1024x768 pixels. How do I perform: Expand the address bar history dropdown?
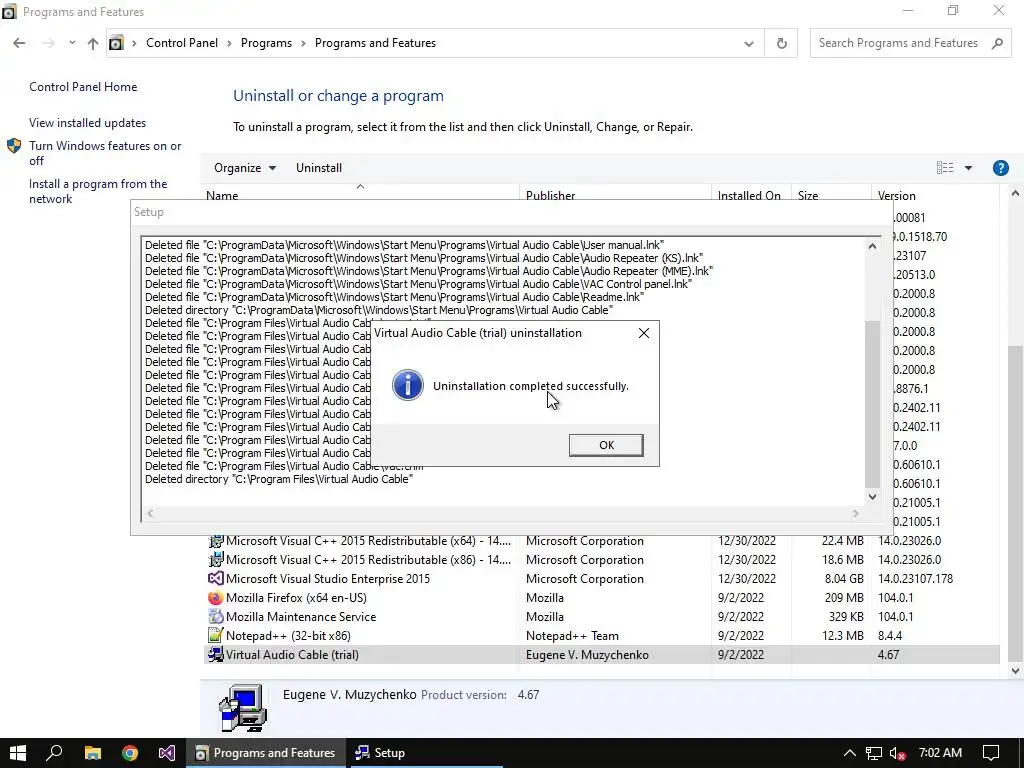(x=748, y=44)
